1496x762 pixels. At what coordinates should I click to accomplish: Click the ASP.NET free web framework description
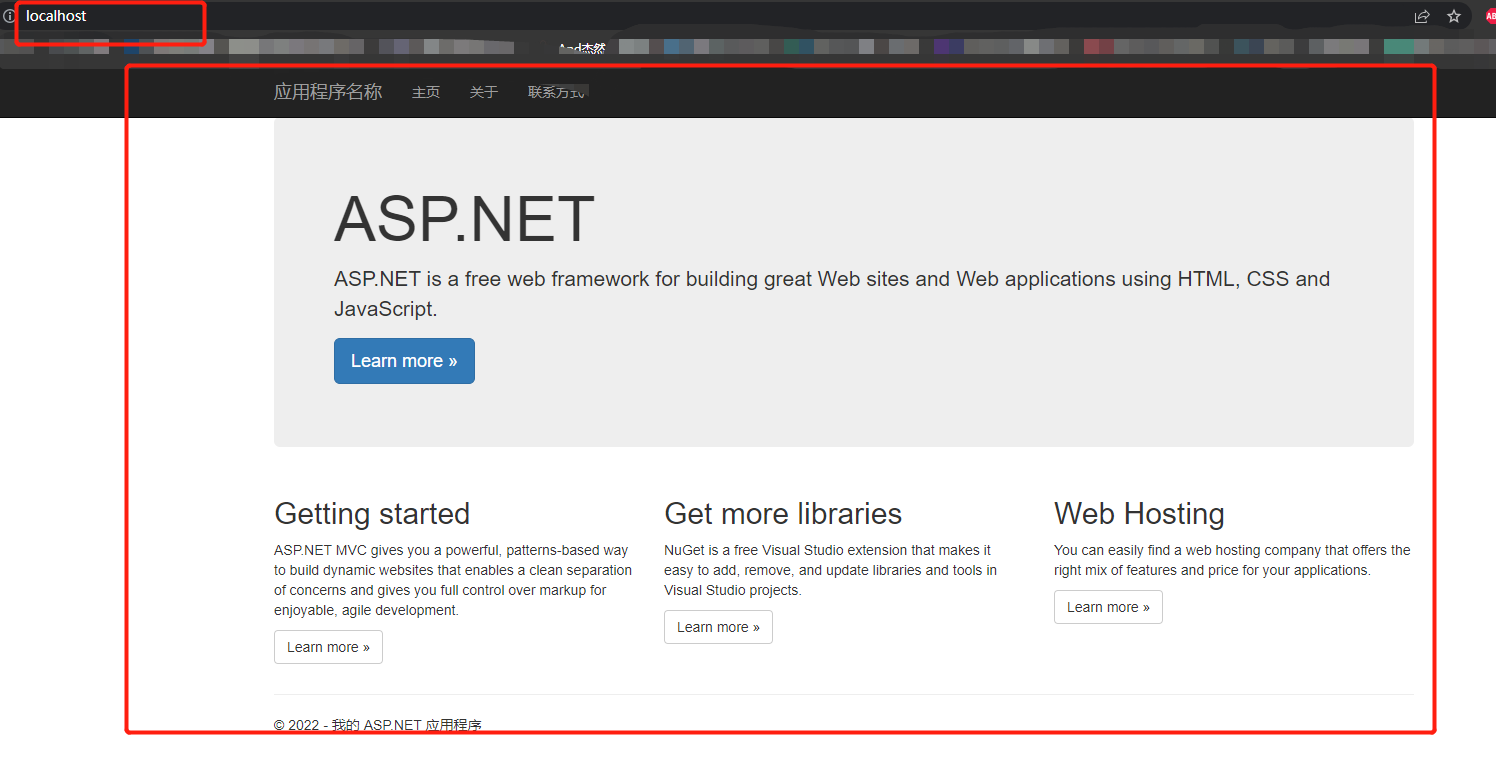pos(832,294)
